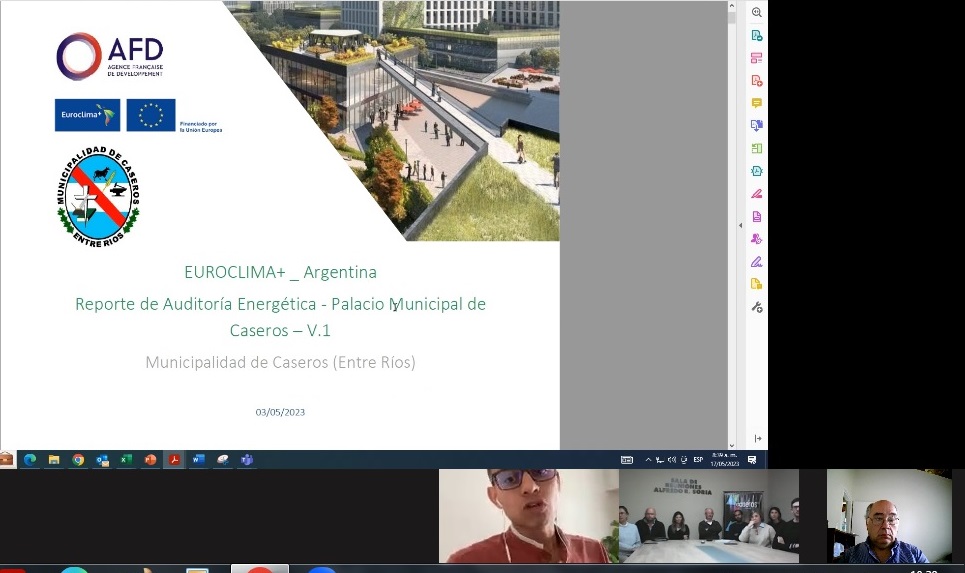This screenshot has height=573, width=965.
Task: Open Microsoft Teams from the taskbar
Action: 247,460
